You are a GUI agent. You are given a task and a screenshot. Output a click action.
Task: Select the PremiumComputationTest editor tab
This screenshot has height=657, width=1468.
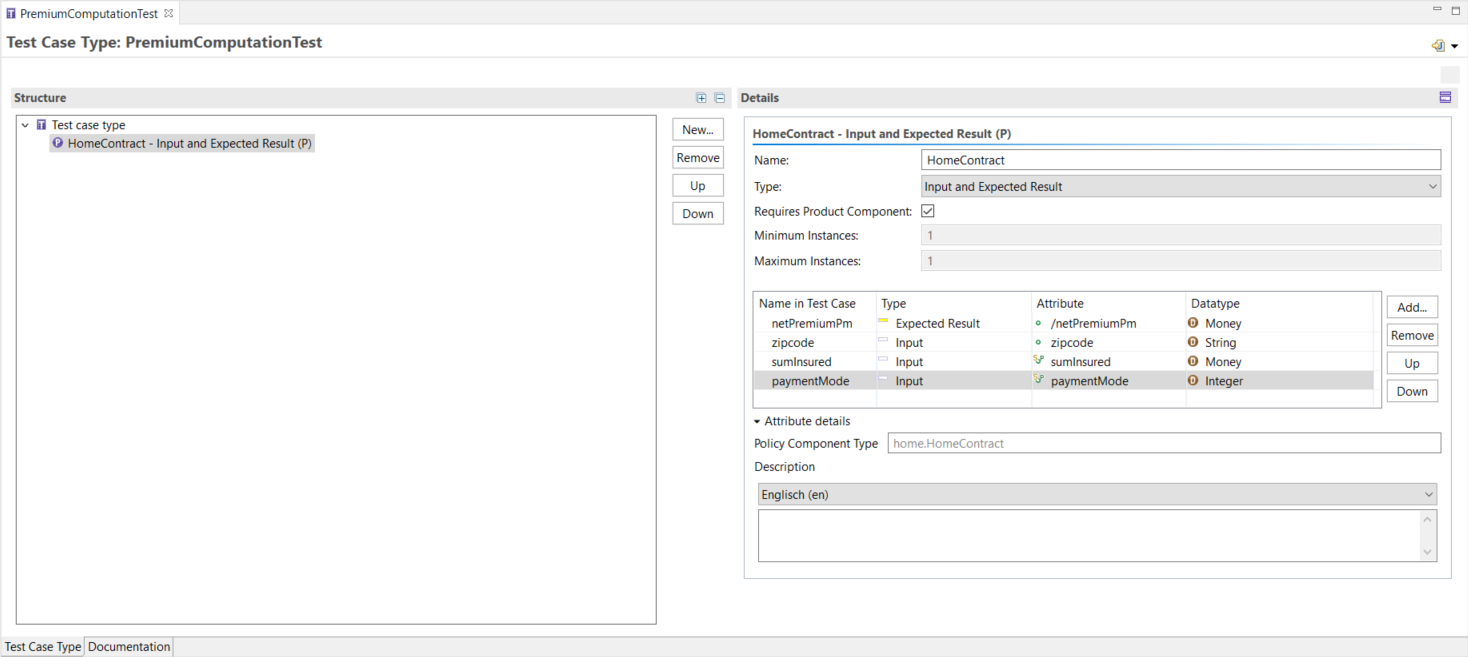(x=85, y=13)
